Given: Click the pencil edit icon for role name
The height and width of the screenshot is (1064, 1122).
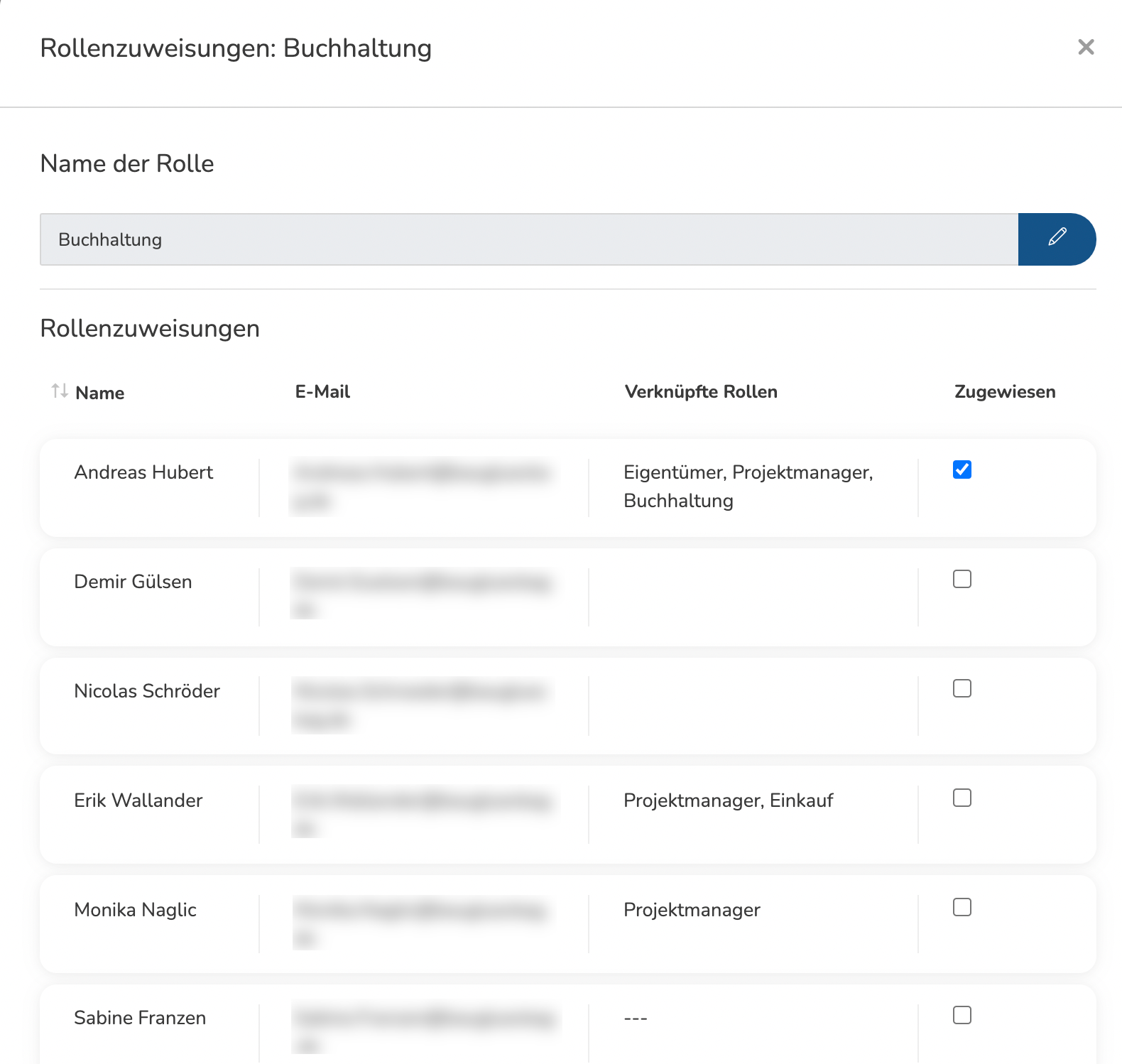Looking at the screenshot, I should point(1057,239).
